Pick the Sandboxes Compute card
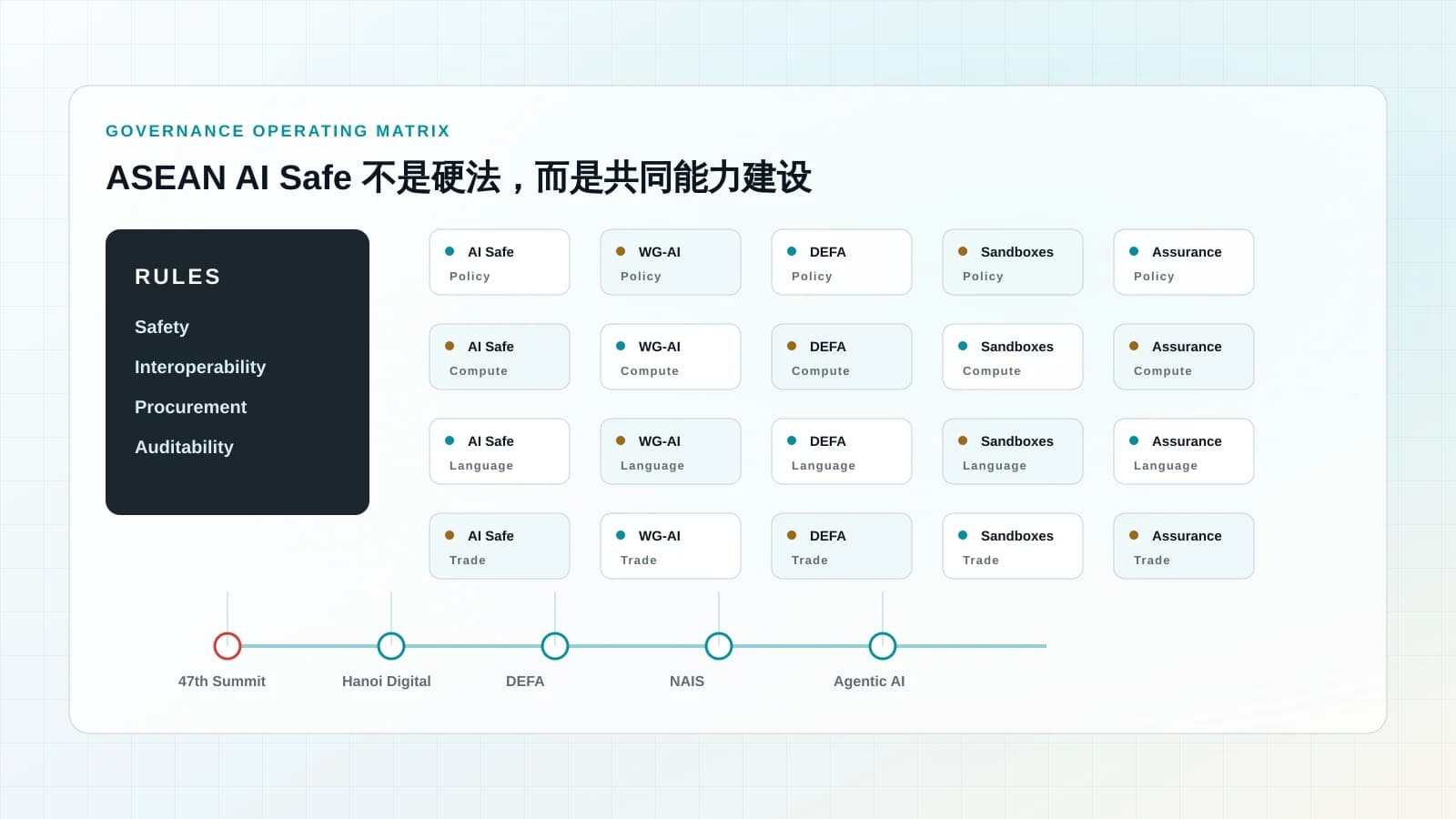 click(1013, 357)
